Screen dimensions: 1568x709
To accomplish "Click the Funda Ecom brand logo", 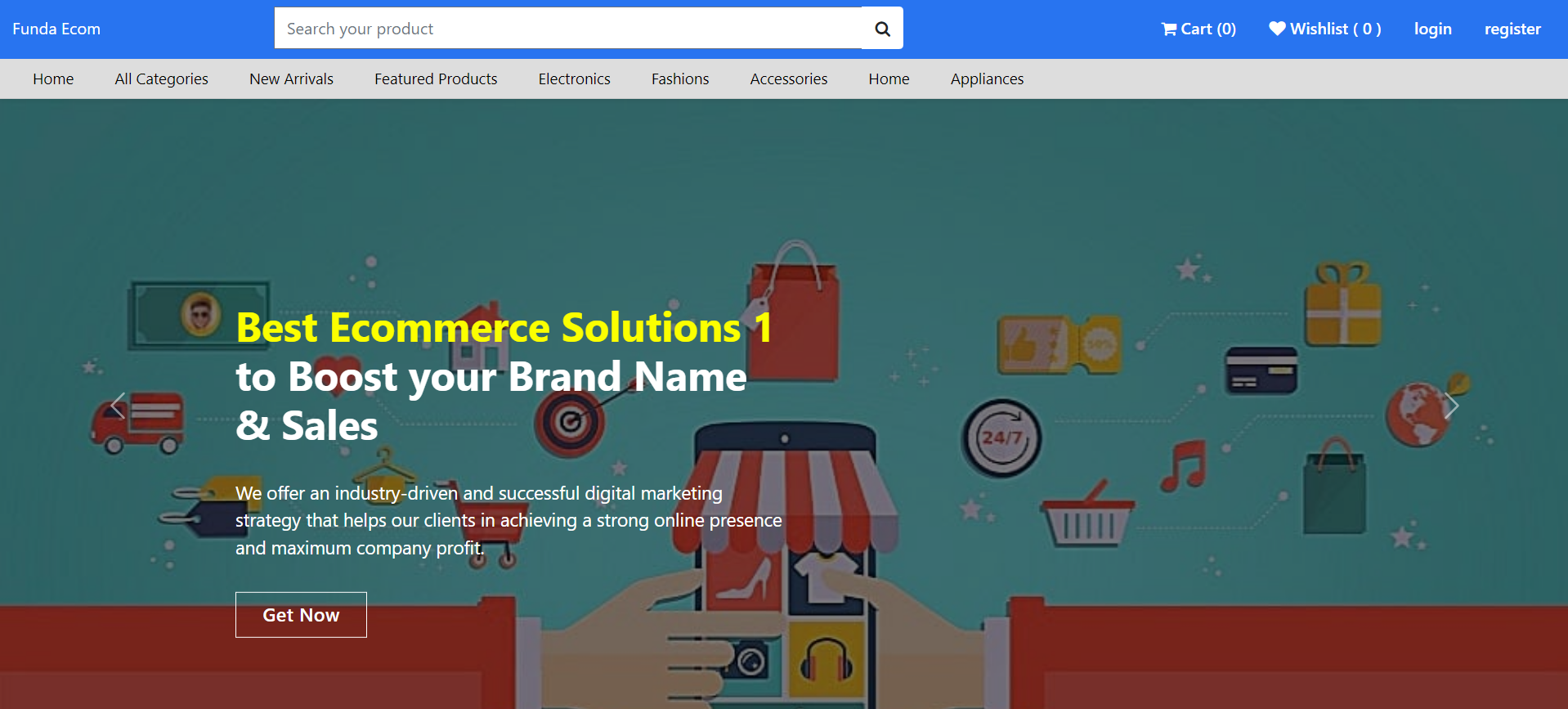I will click(x=56, y=29).
